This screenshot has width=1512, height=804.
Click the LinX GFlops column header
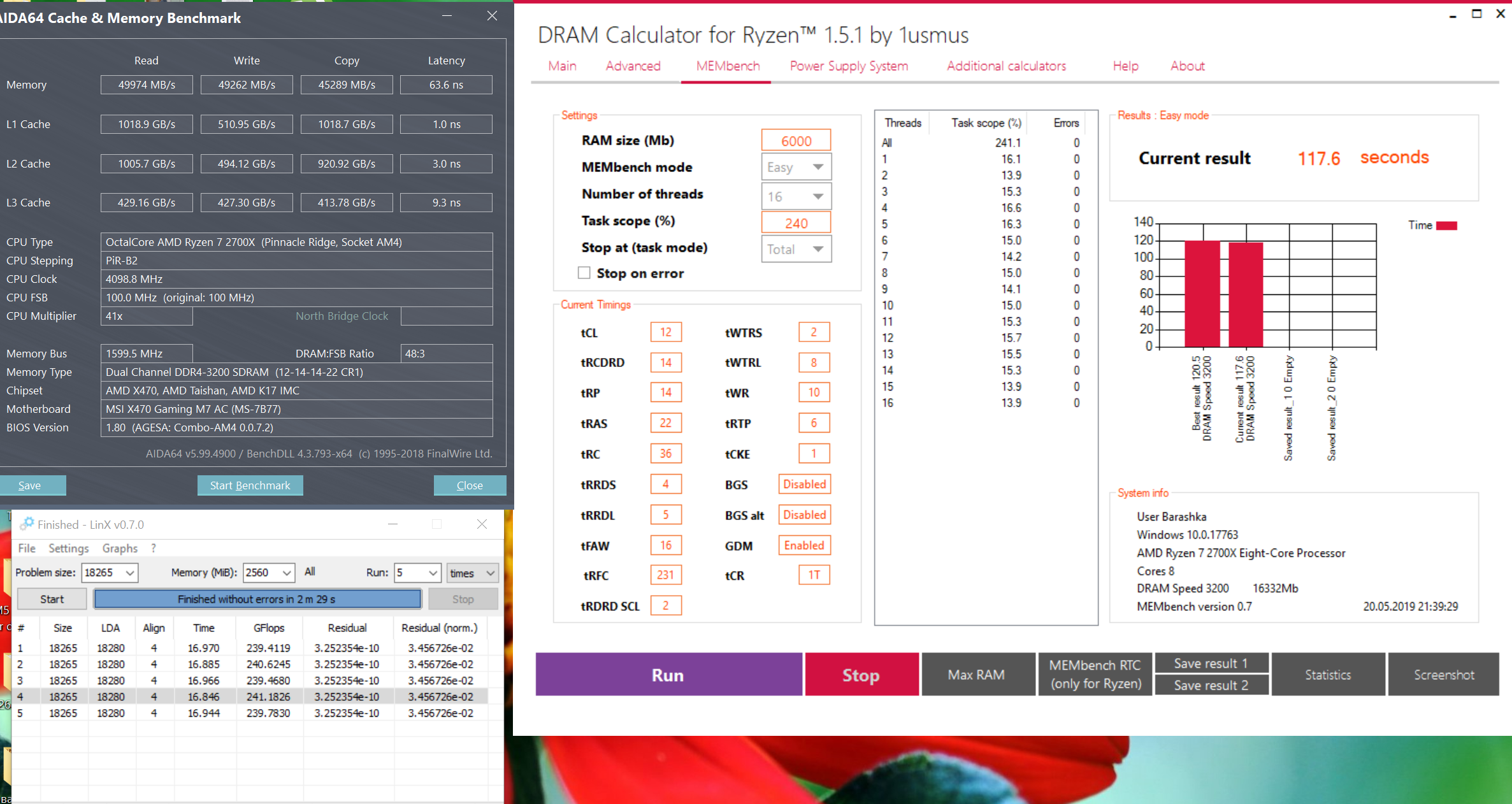click(x=269, y=628)
